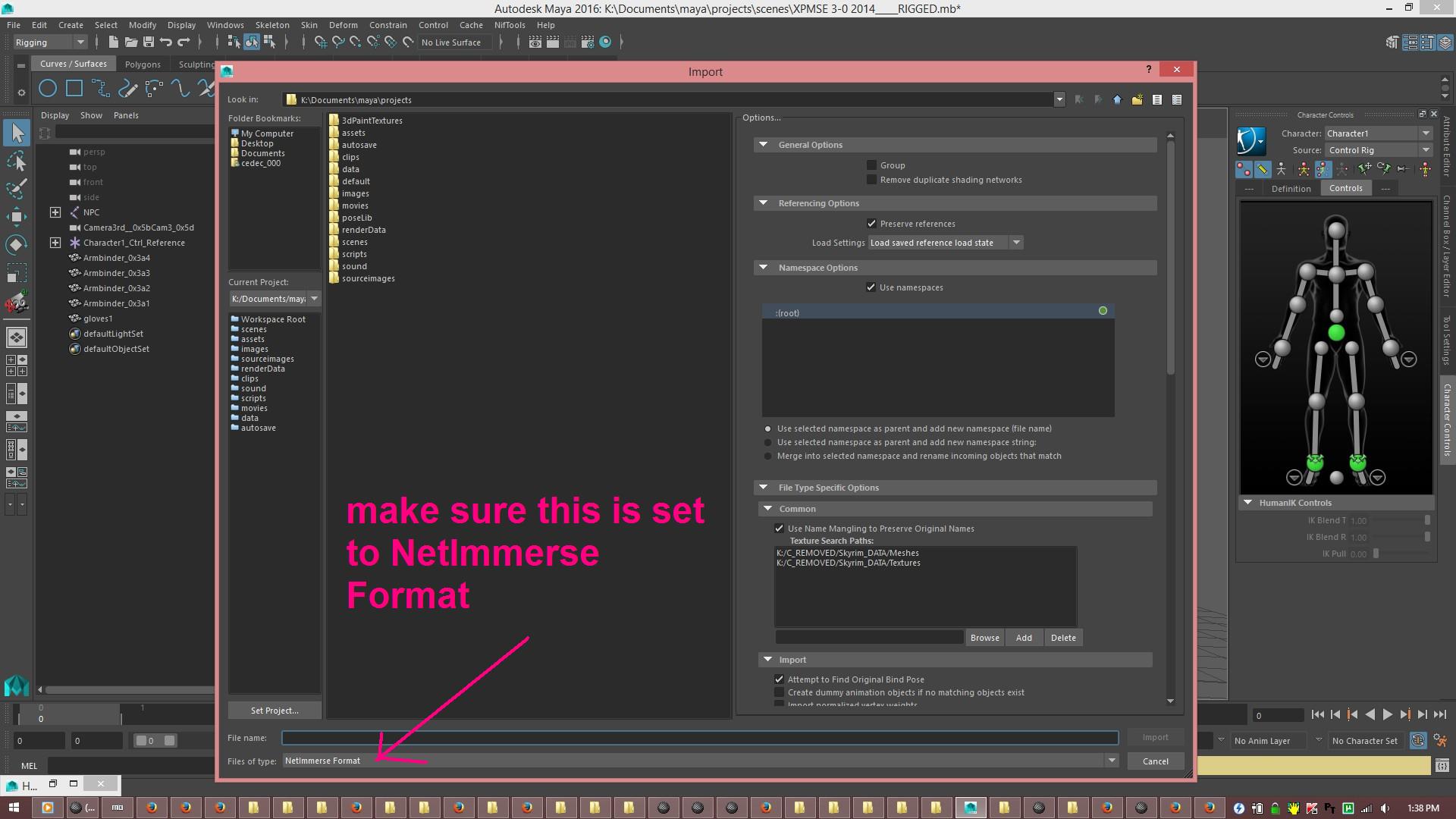The width and height of the screenshot is (1456, 819).
Task: Select Merge into selected namespace radio option
Action: tap(768, 457)
